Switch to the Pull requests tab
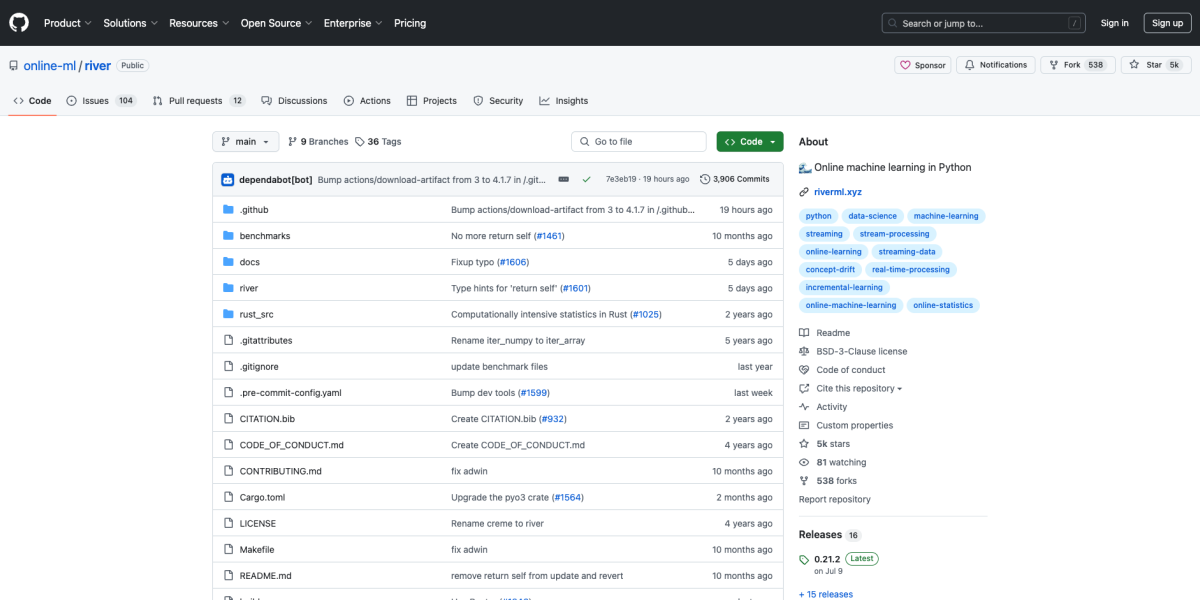This screenshot has width=1200, height=600. (x=199, y=101)
